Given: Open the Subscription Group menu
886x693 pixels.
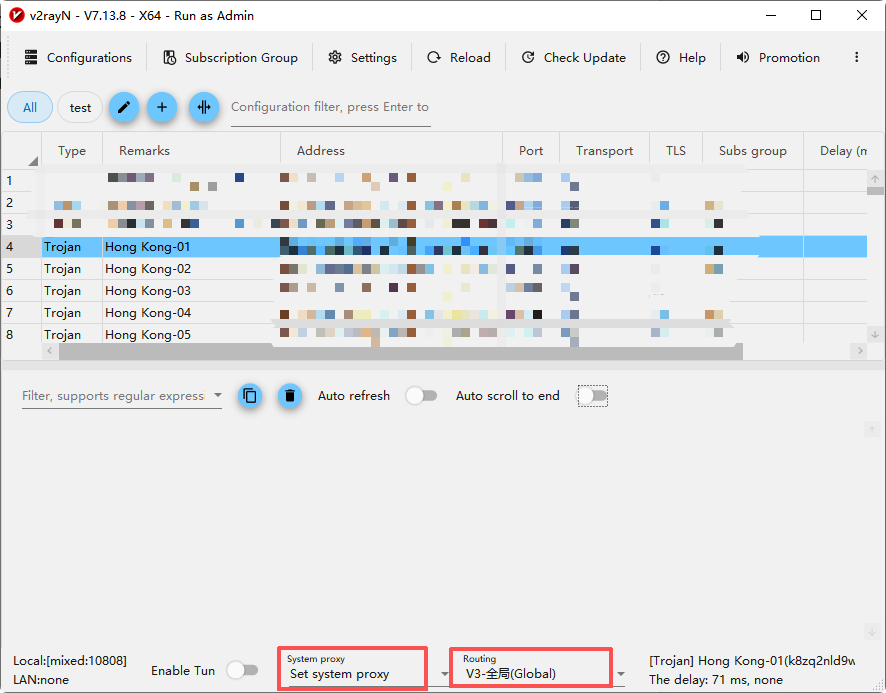Looking at the screenshot, I should (230, 58).
